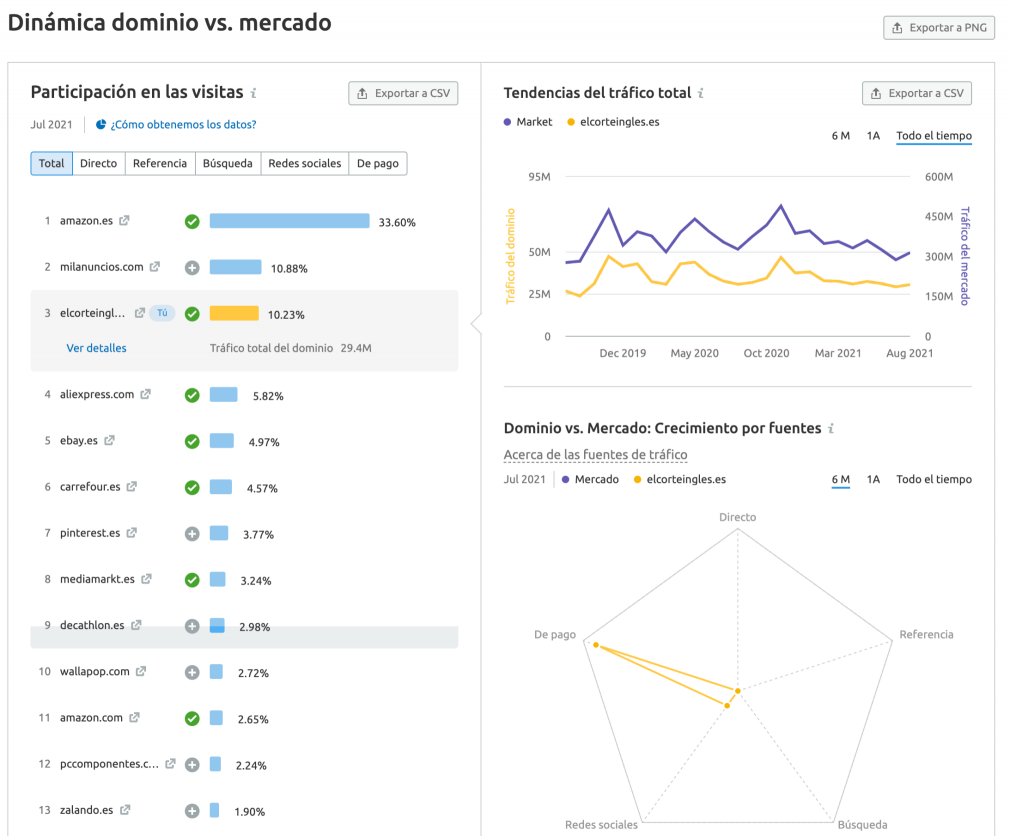
Task: Deselect amazon.es green checkmark
Action: 192,222
